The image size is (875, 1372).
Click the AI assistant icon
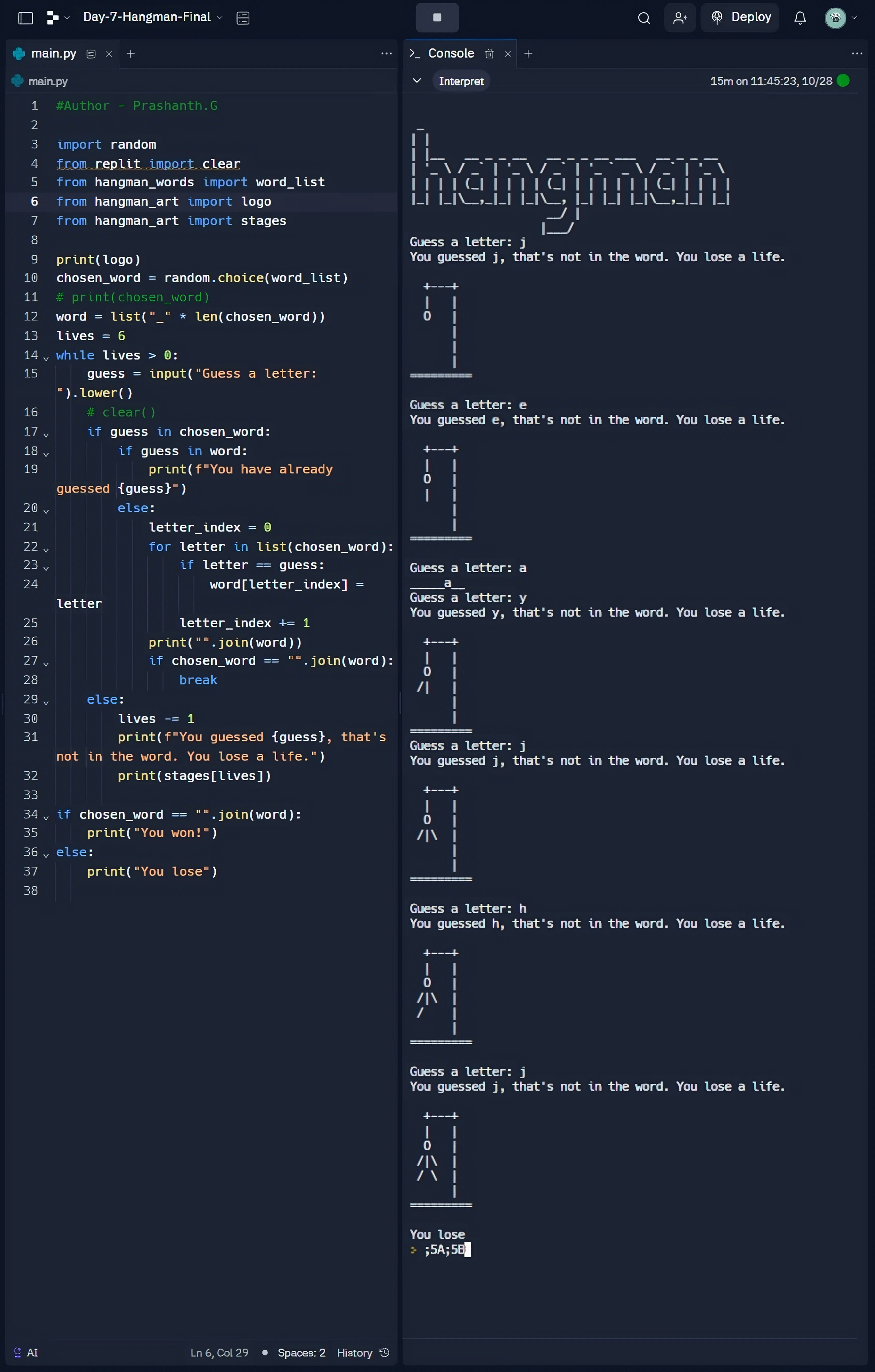[x=18, y=1352]
